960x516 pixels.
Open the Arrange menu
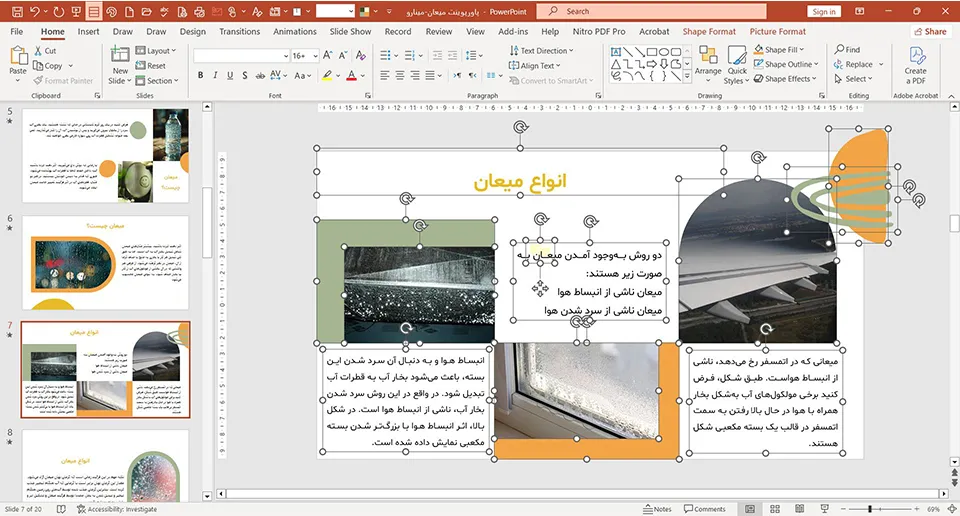click(708, 65)
